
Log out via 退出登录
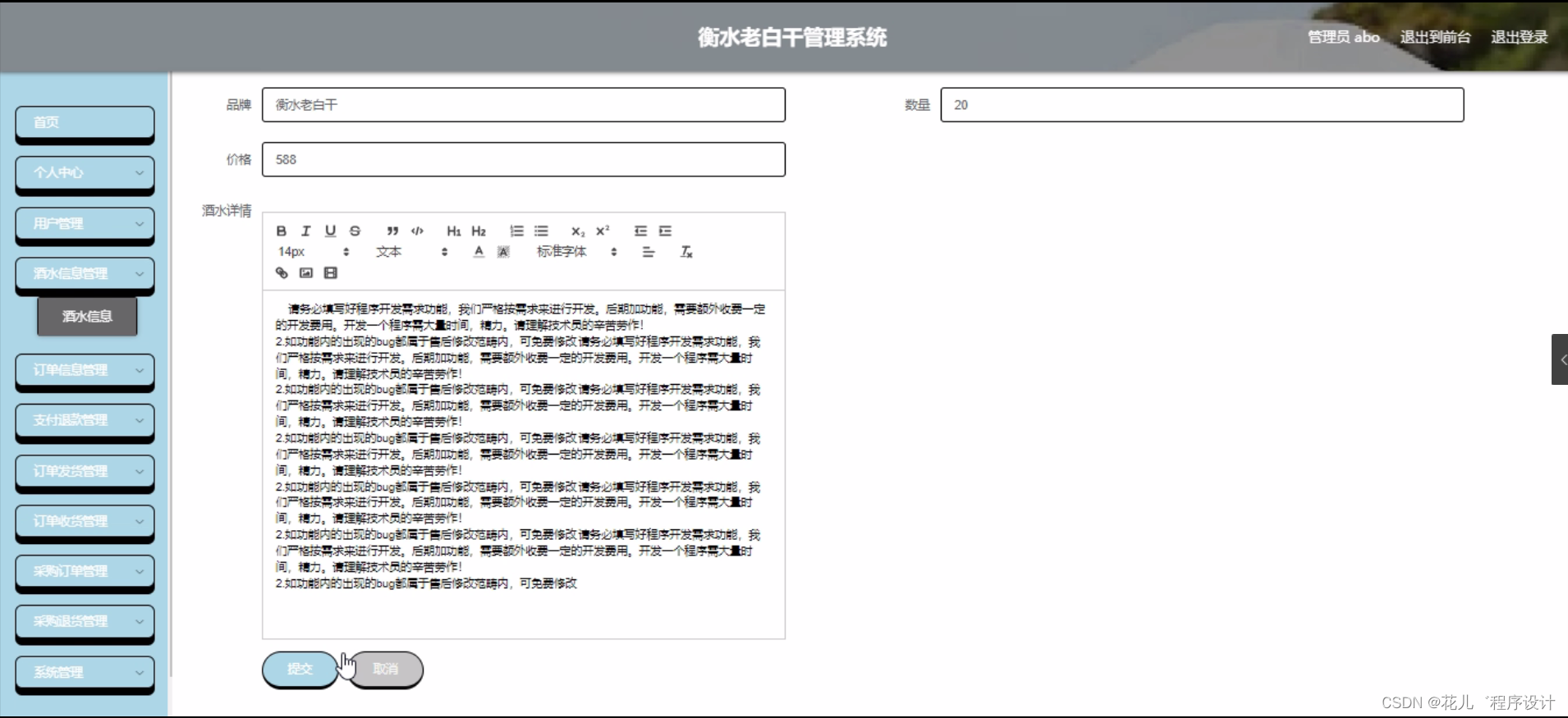(x=1519, y=37)
